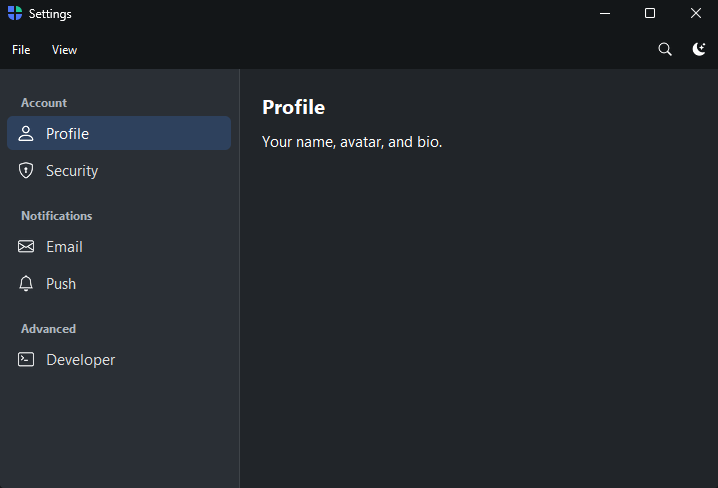
Task: Click the Security shield icon
Action: click(26, 170)
